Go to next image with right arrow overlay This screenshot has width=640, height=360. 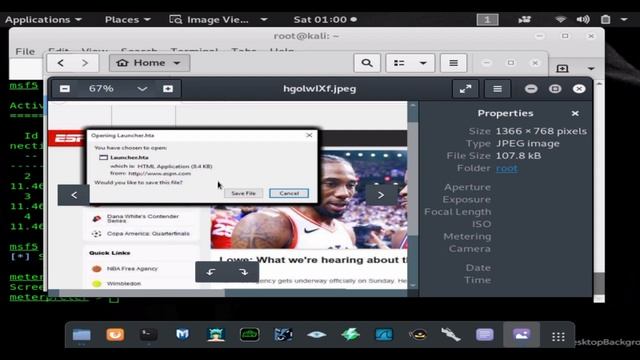coord(380,195)
